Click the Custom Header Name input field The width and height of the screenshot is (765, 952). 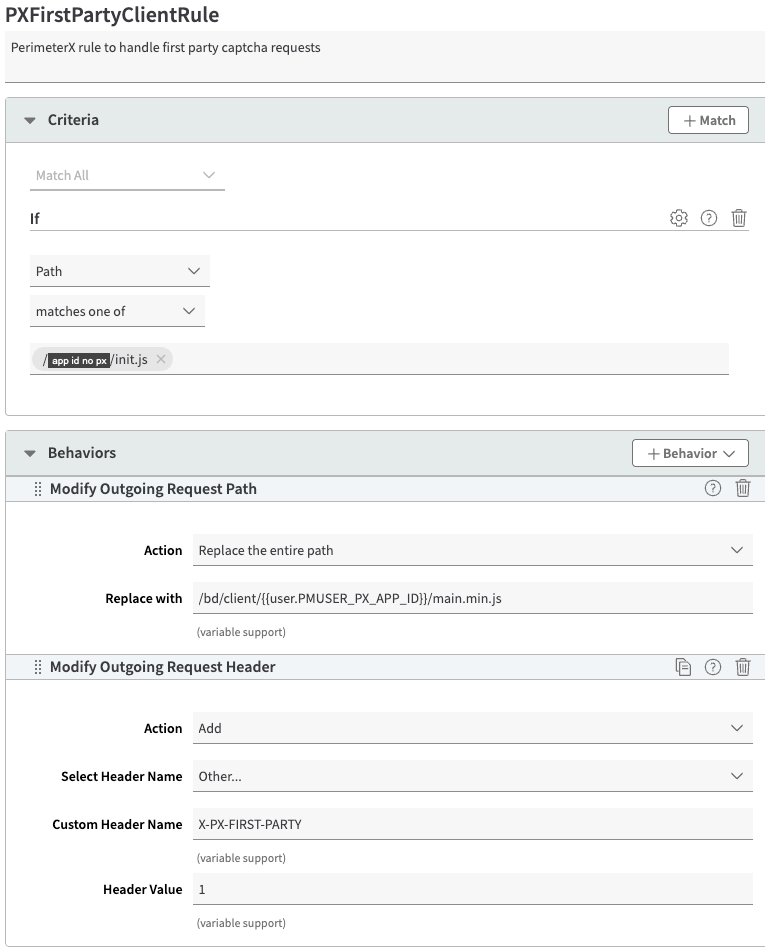(472, 824)
